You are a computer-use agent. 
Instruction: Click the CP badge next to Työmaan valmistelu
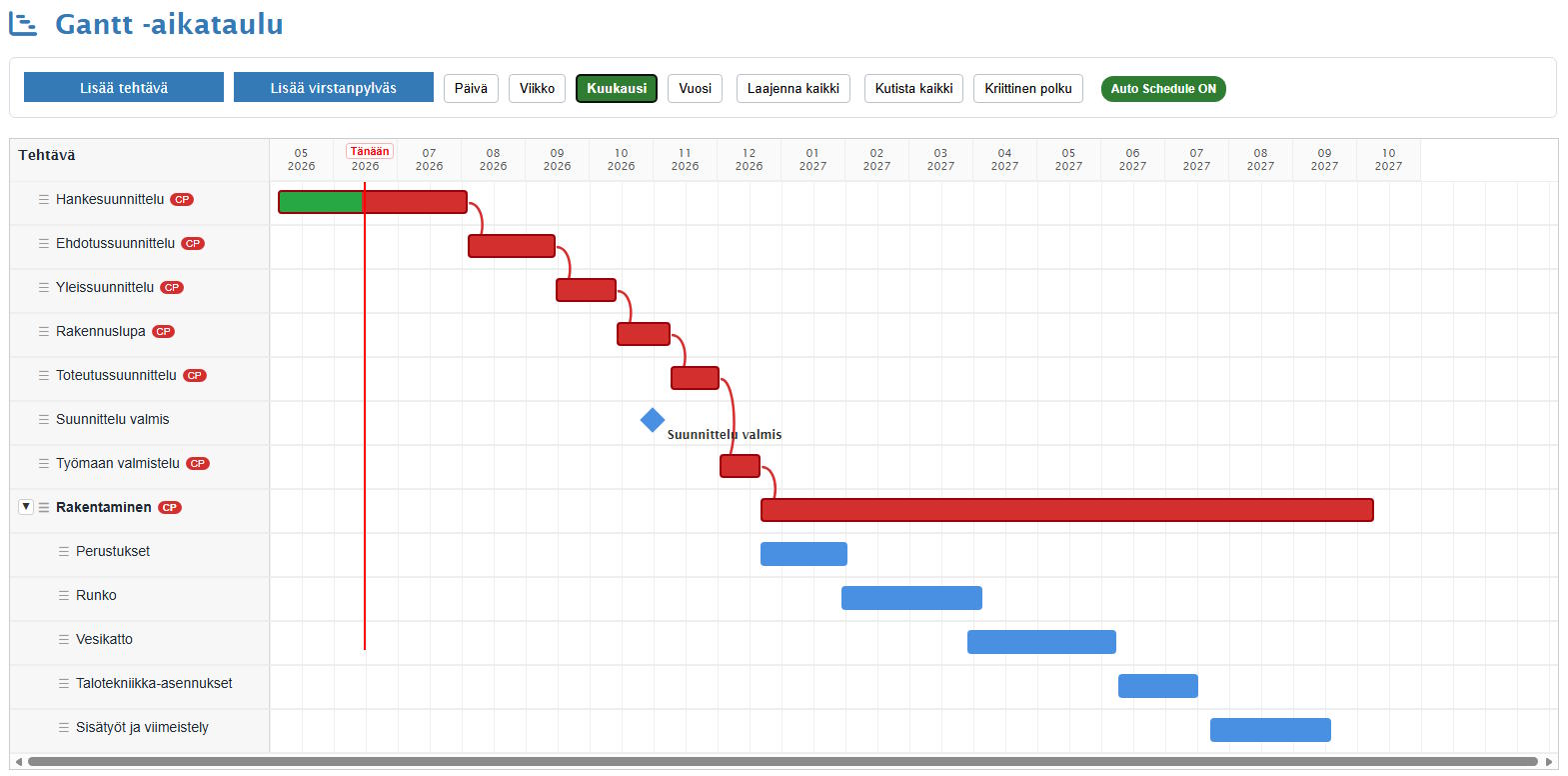(198, 463)
